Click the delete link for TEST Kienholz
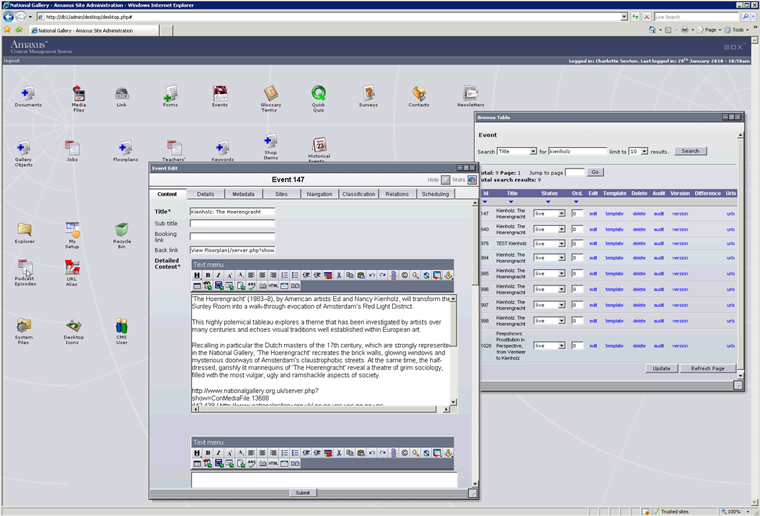The height and width of the screenshot is (516, 760). [639, 243]
